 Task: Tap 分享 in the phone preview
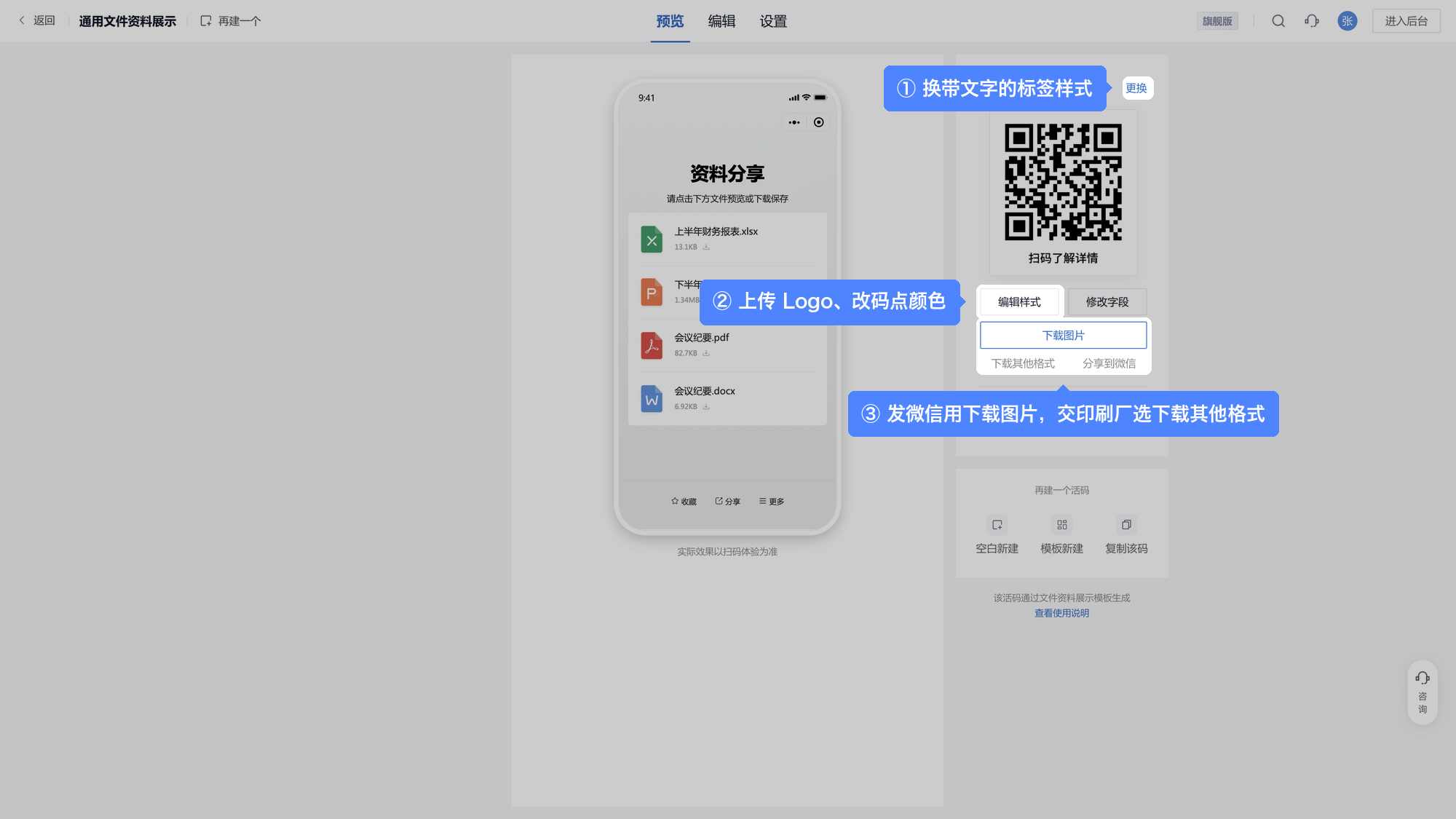click(727, 501)
